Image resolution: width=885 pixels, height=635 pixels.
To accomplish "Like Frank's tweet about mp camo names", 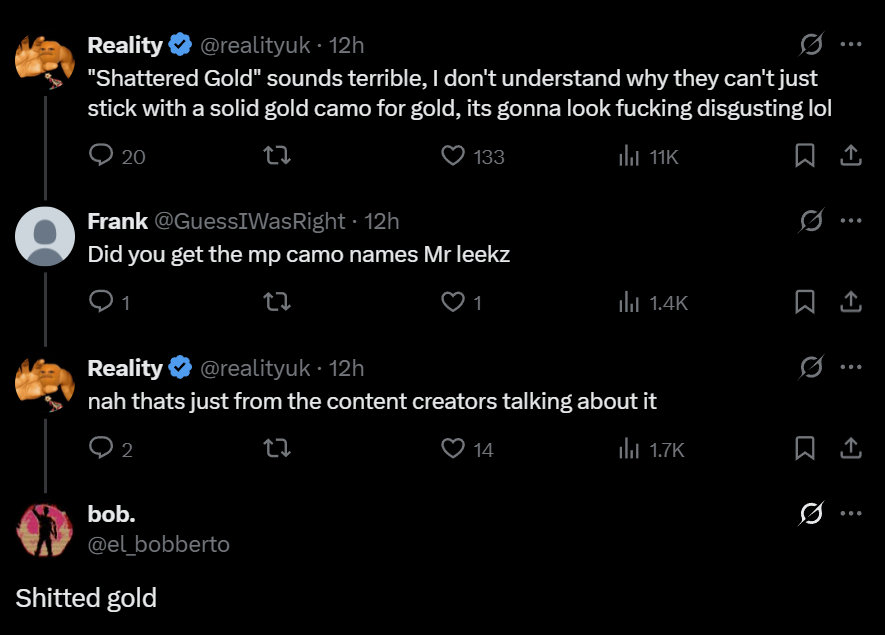I will 453,301.
